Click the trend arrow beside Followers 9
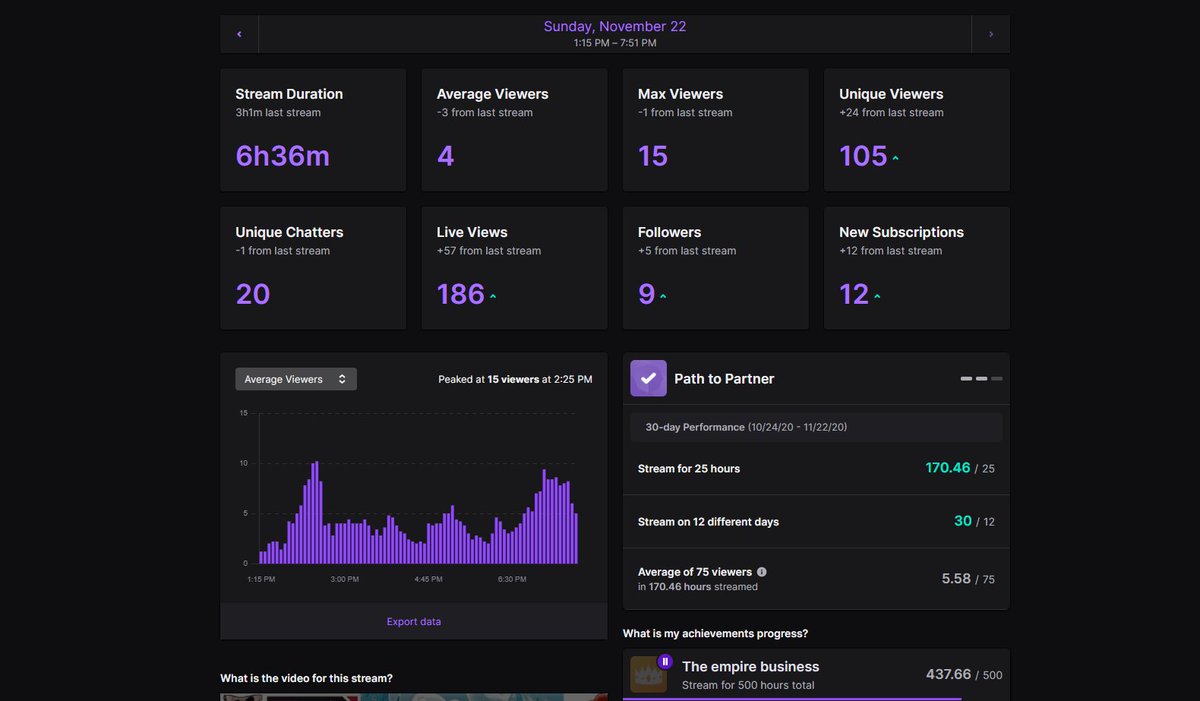The height and width of the screenshot is (701, 1200). pos(663,297)
